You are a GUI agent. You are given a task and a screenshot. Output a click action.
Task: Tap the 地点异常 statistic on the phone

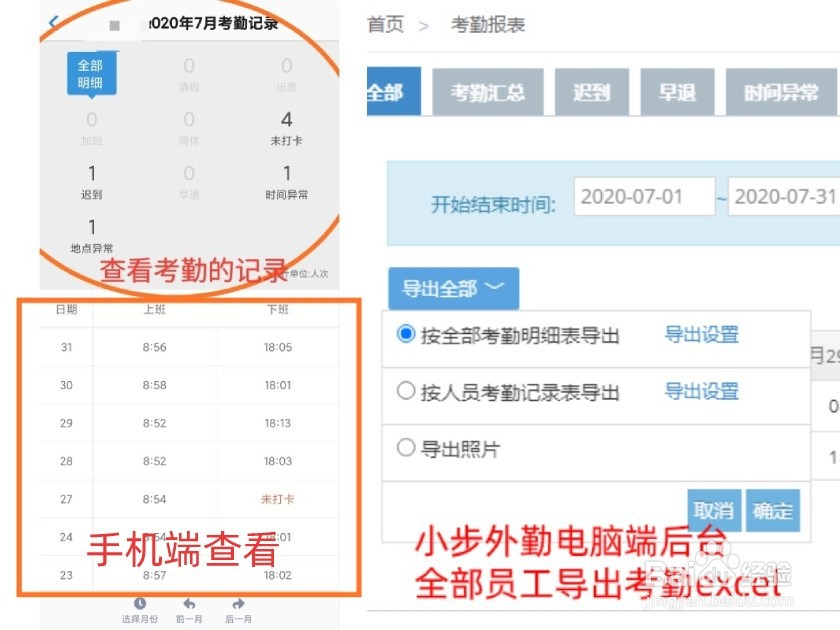pyautogui.click(x=91, y=230)
